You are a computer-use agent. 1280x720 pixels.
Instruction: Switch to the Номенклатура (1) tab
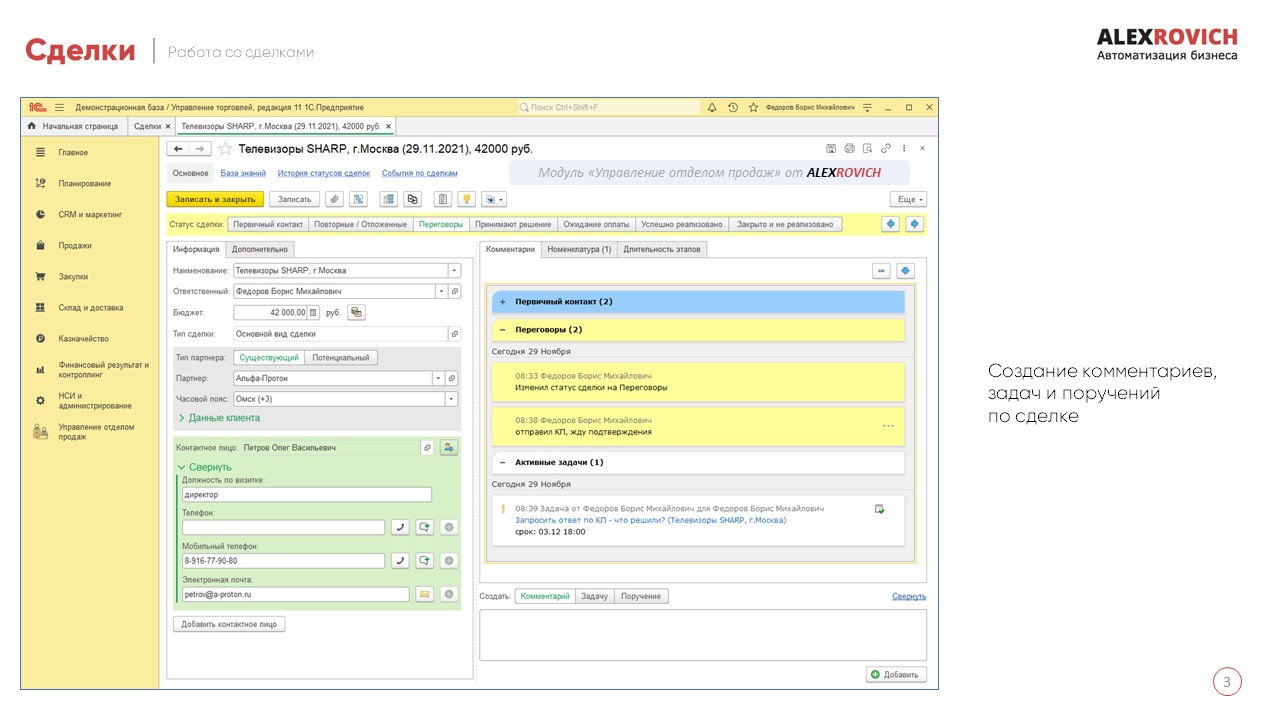click(579, 249)
